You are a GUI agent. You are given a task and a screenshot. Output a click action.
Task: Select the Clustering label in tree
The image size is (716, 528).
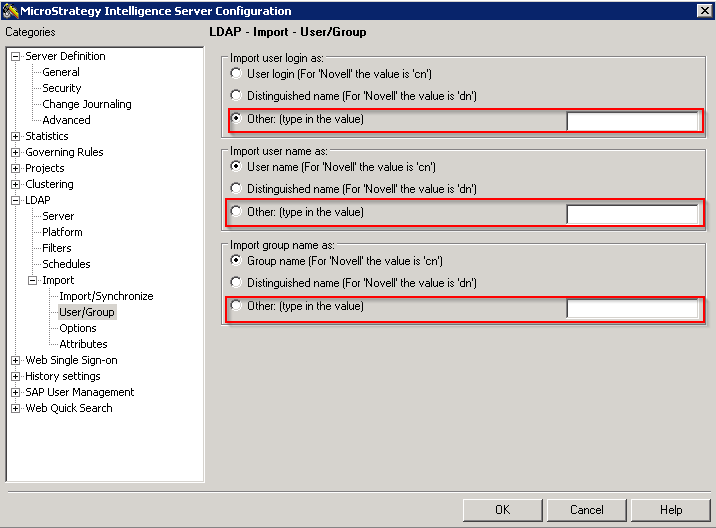point(49,184)
